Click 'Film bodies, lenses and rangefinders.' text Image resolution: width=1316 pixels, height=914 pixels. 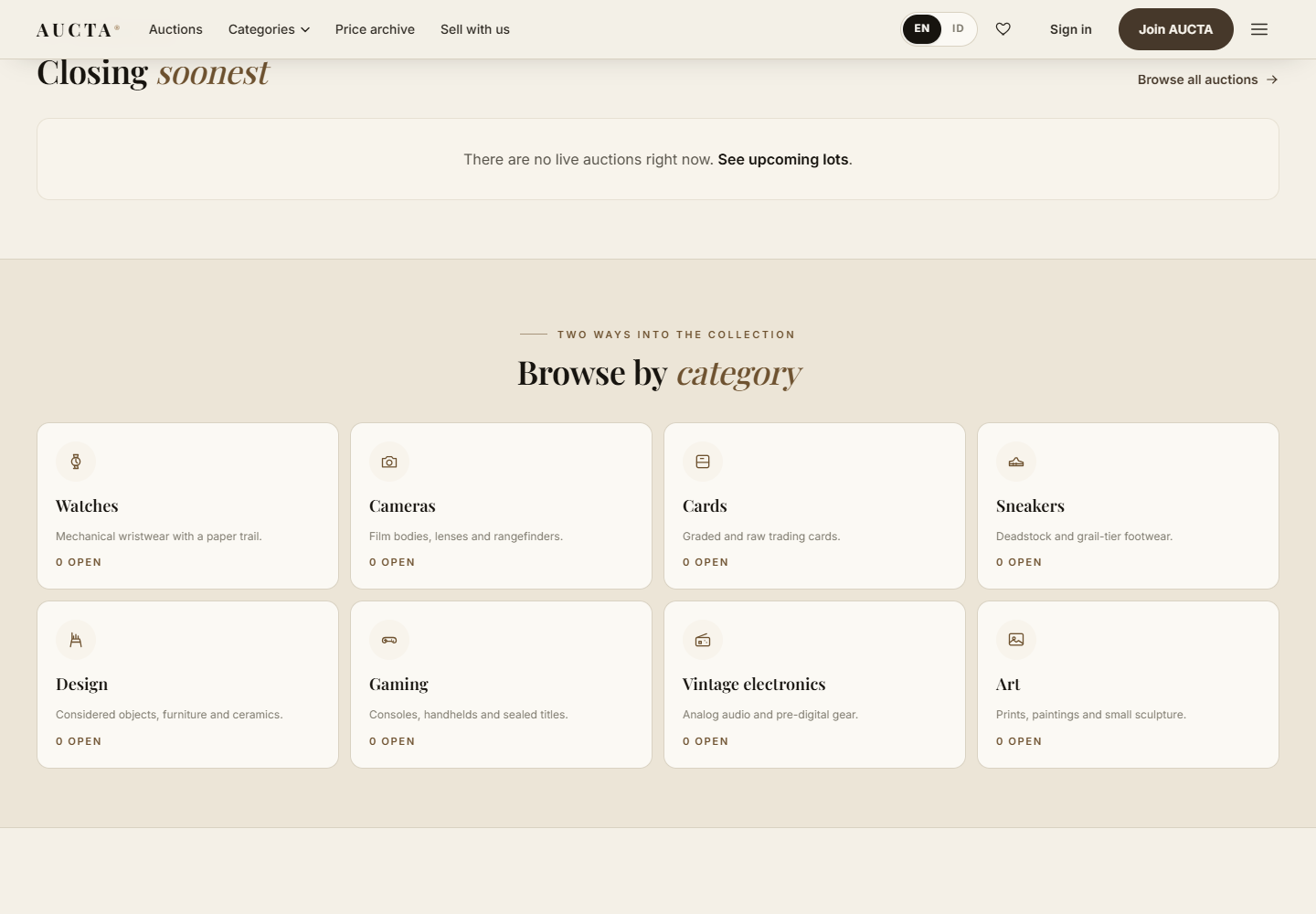point(466,537)
